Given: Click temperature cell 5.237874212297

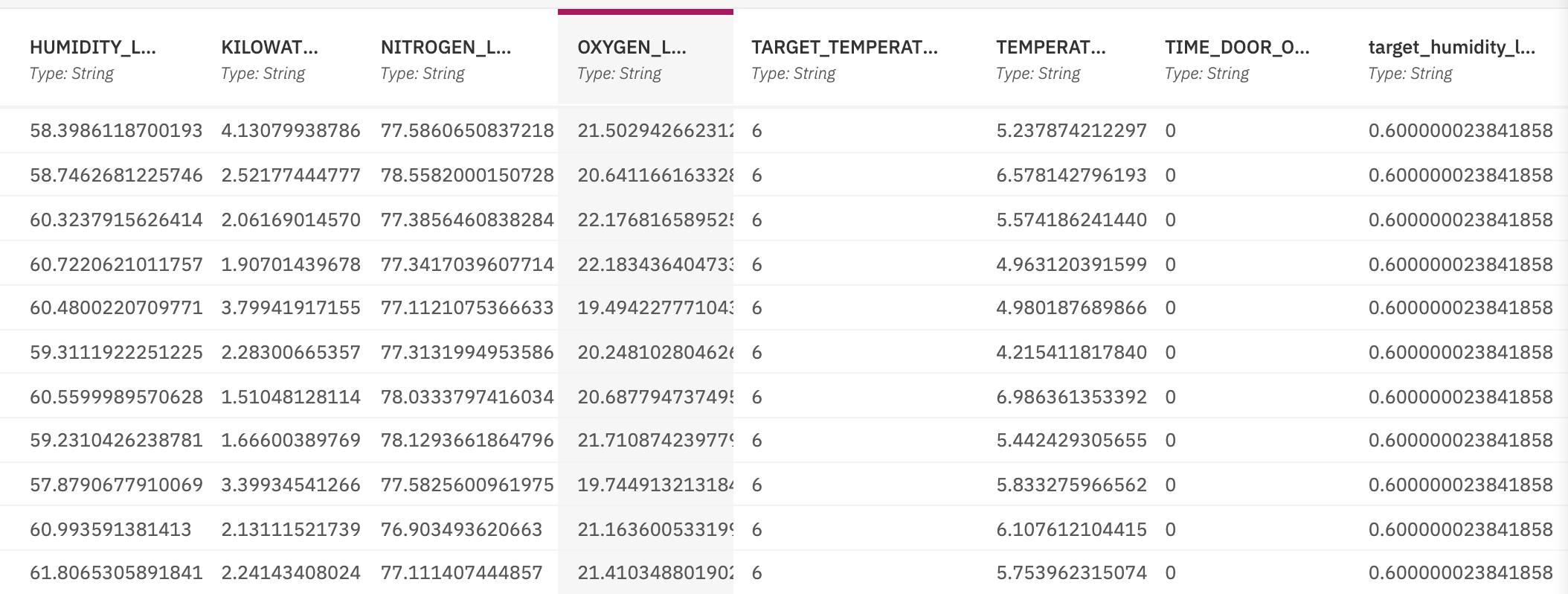Looking at the screenshot, I should [1071, 131].
